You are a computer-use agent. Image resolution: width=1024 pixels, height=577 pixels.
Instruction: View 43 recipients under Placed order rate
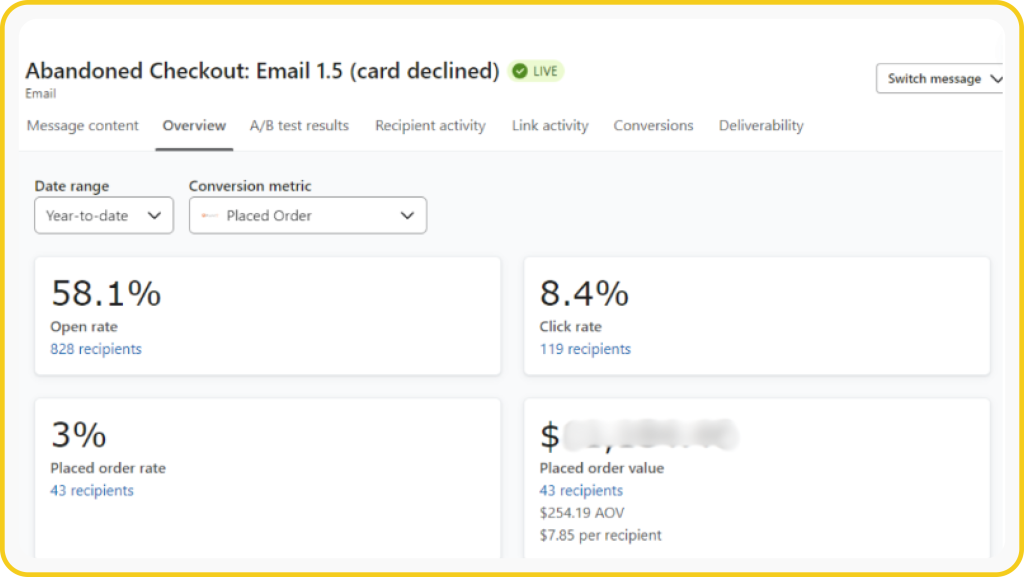click(92, 491)
